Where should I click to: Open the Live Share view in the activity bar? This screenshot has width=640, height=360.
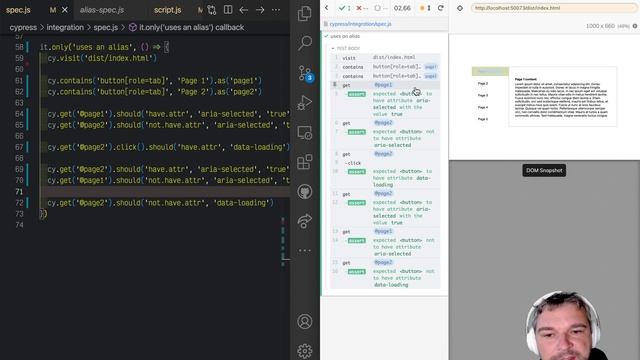point(304,221)
